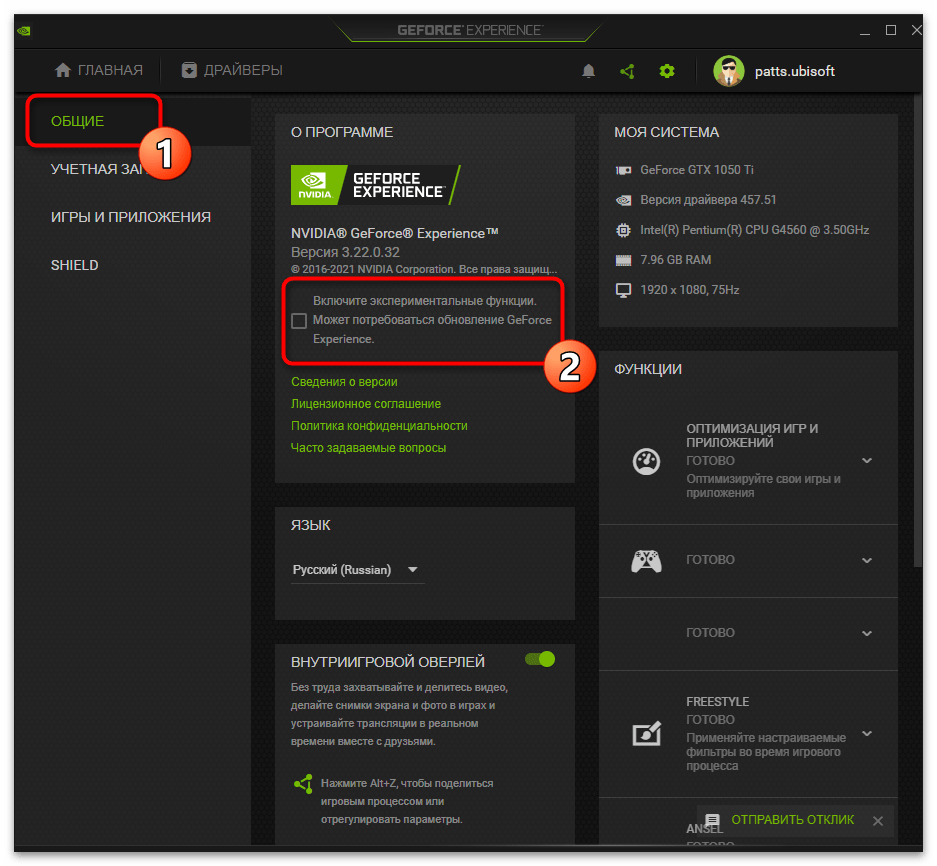937x866 pixels.
Task: Dismiss the feedback banner with X
Action: click(877, 821)
